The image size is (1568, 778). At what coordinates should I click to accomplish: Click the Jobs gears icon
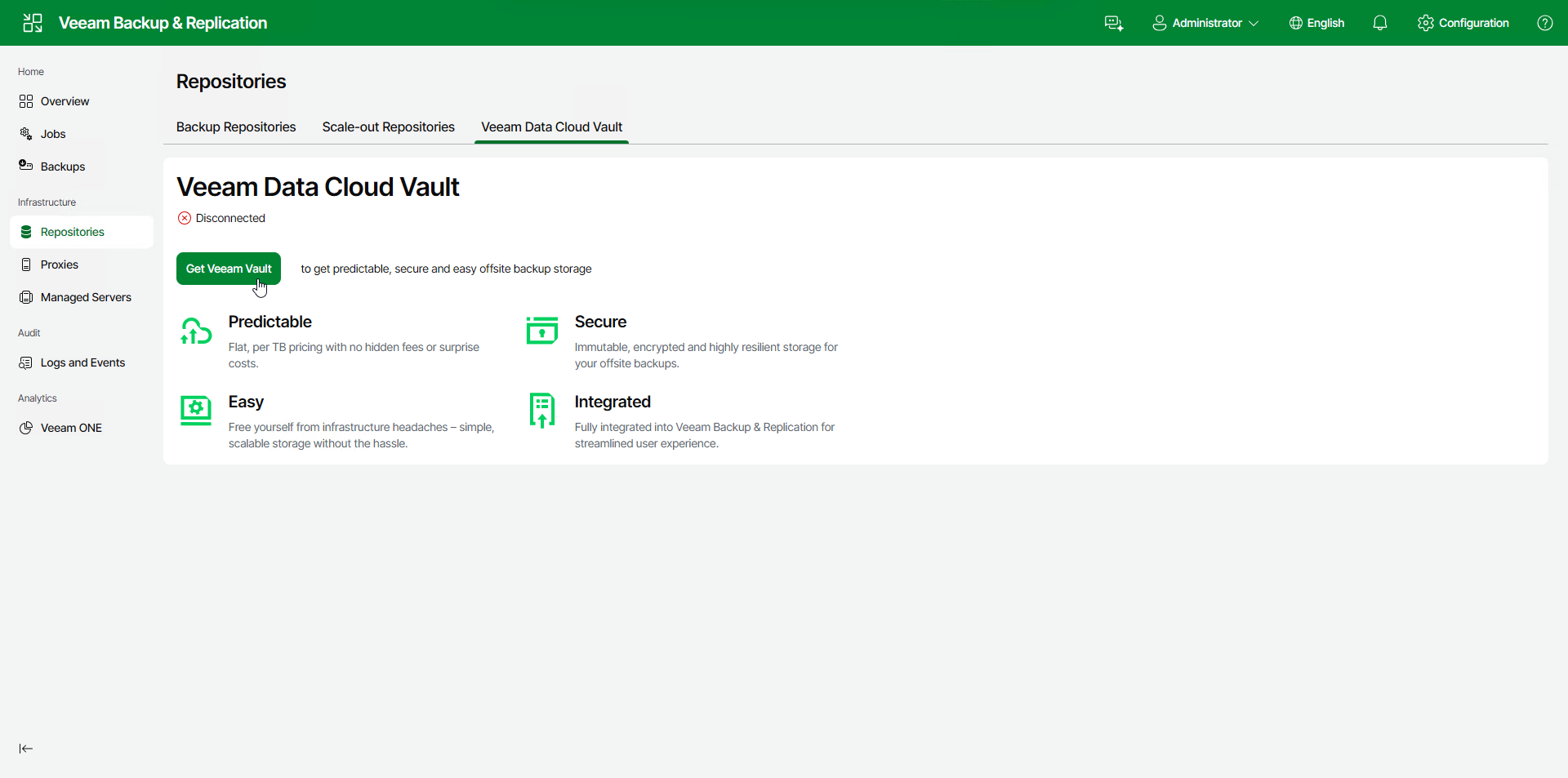26,134
